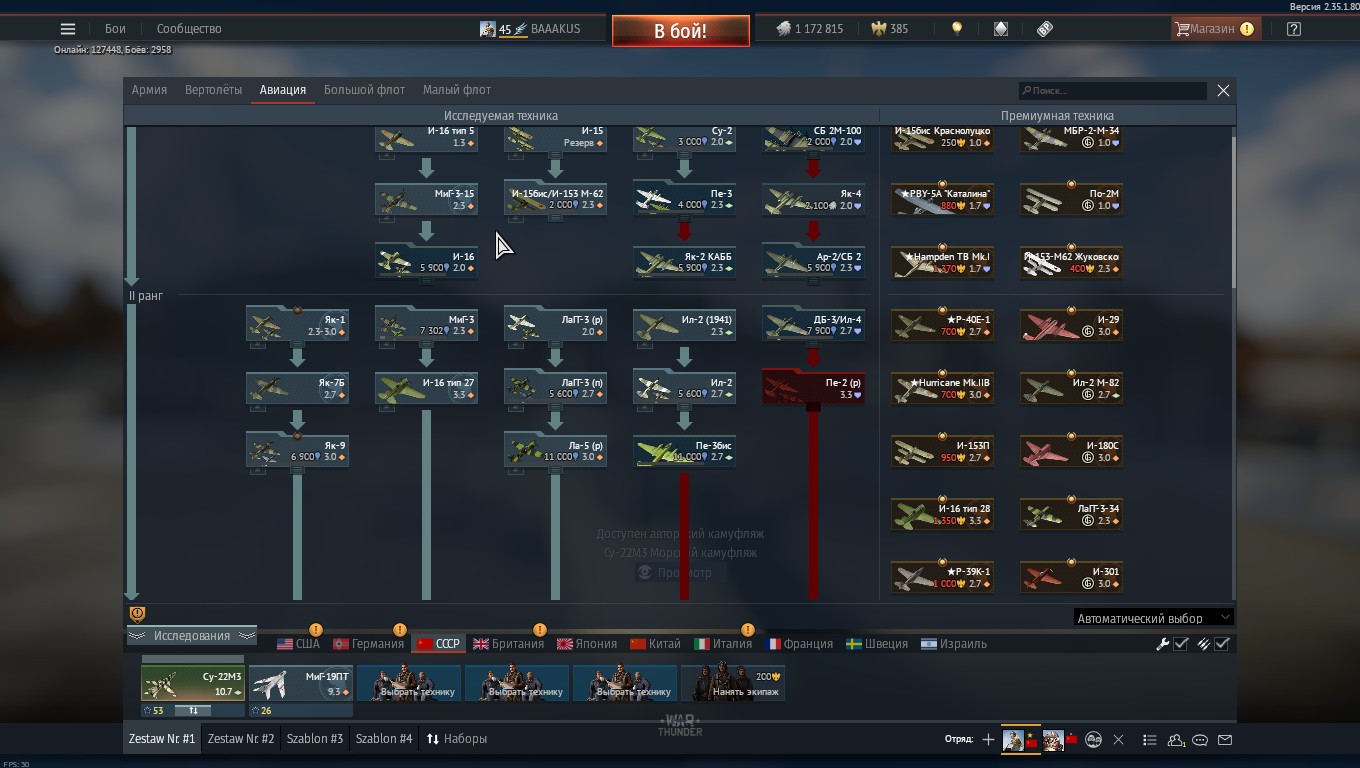Screen dimensions: 1360x768
Task: Close the research tree window
Action: coord(1223,90)
